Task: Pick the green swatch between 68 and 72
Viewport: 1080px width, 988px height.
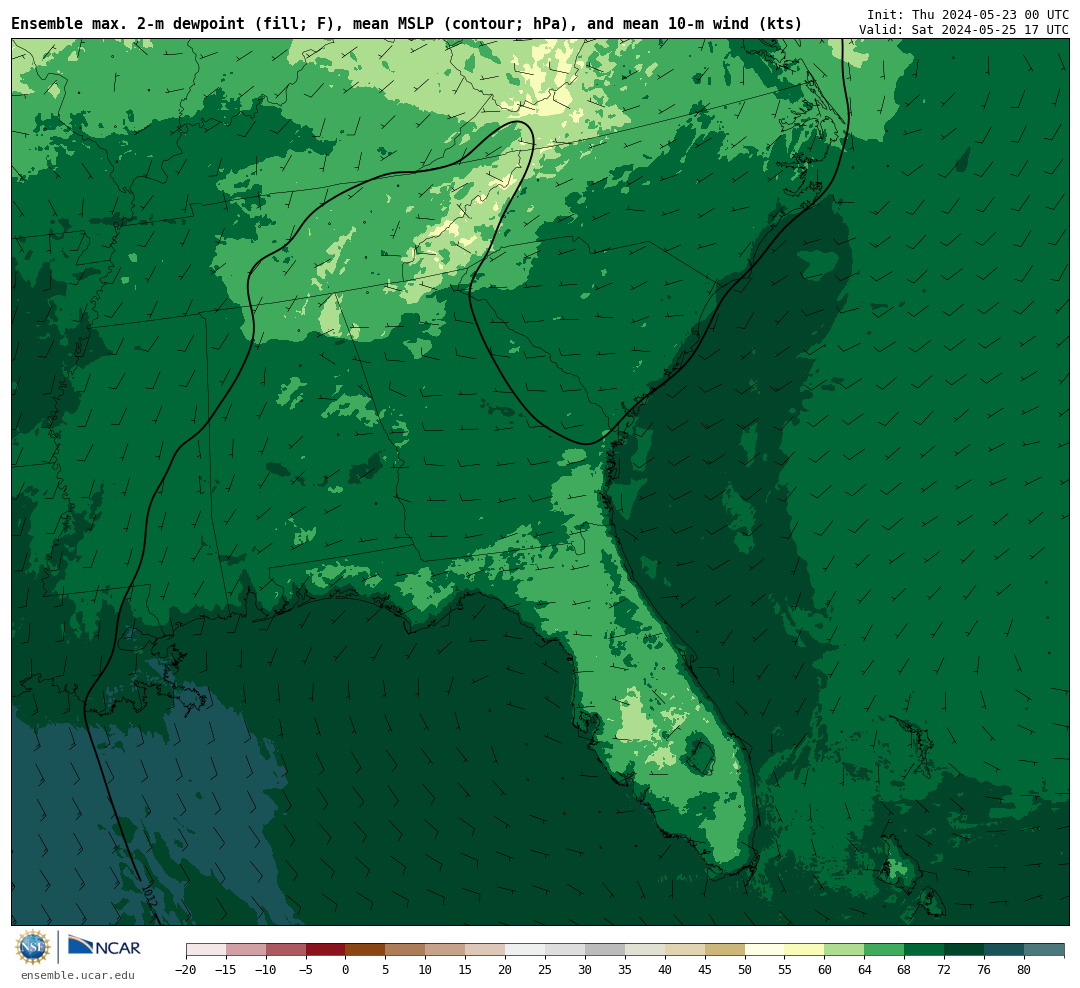Action: click(x=925, y=950)
